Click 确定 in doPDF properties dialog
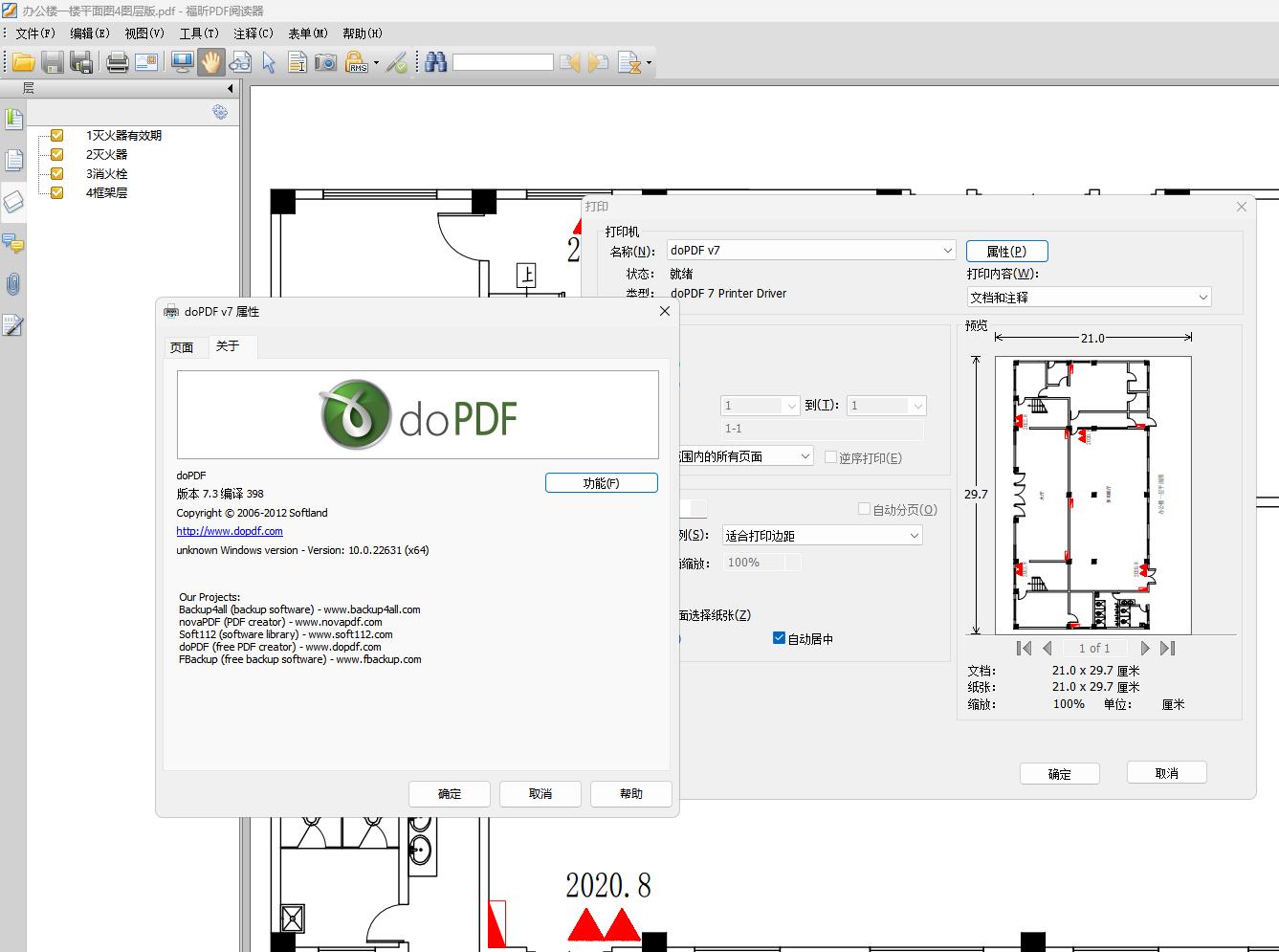1279x952 pixels. (x=450, y=793)
